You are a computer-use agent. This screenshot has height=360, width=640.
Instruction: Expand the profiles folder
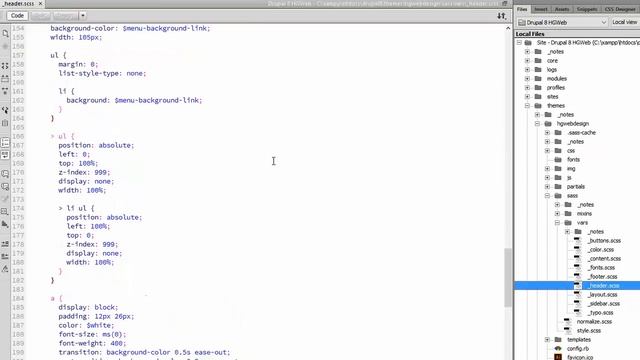527,88
